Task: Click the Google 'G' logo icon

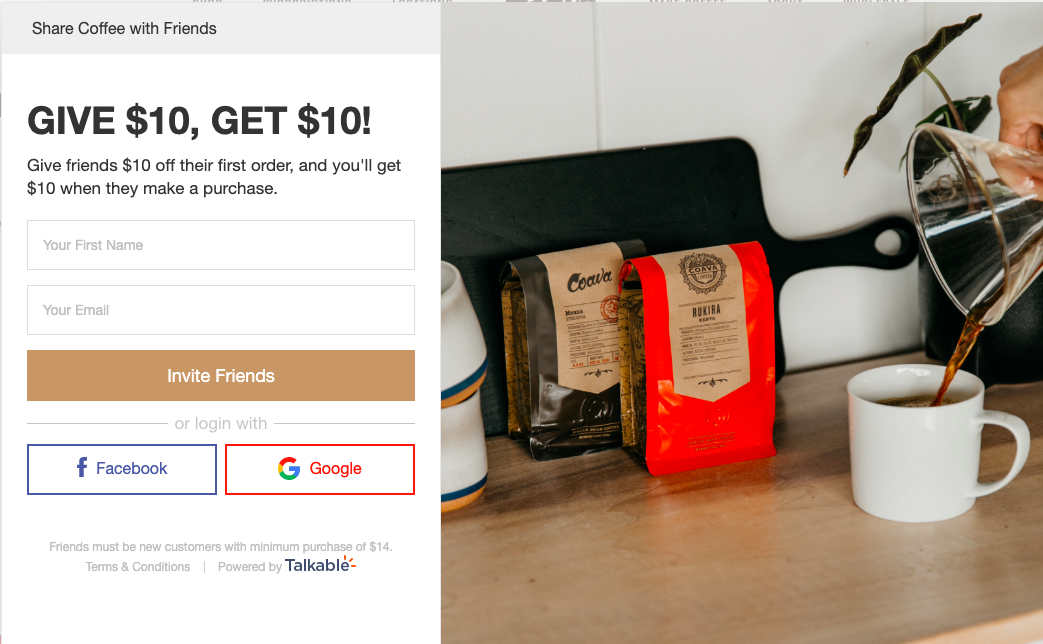Action: point(289,468)
